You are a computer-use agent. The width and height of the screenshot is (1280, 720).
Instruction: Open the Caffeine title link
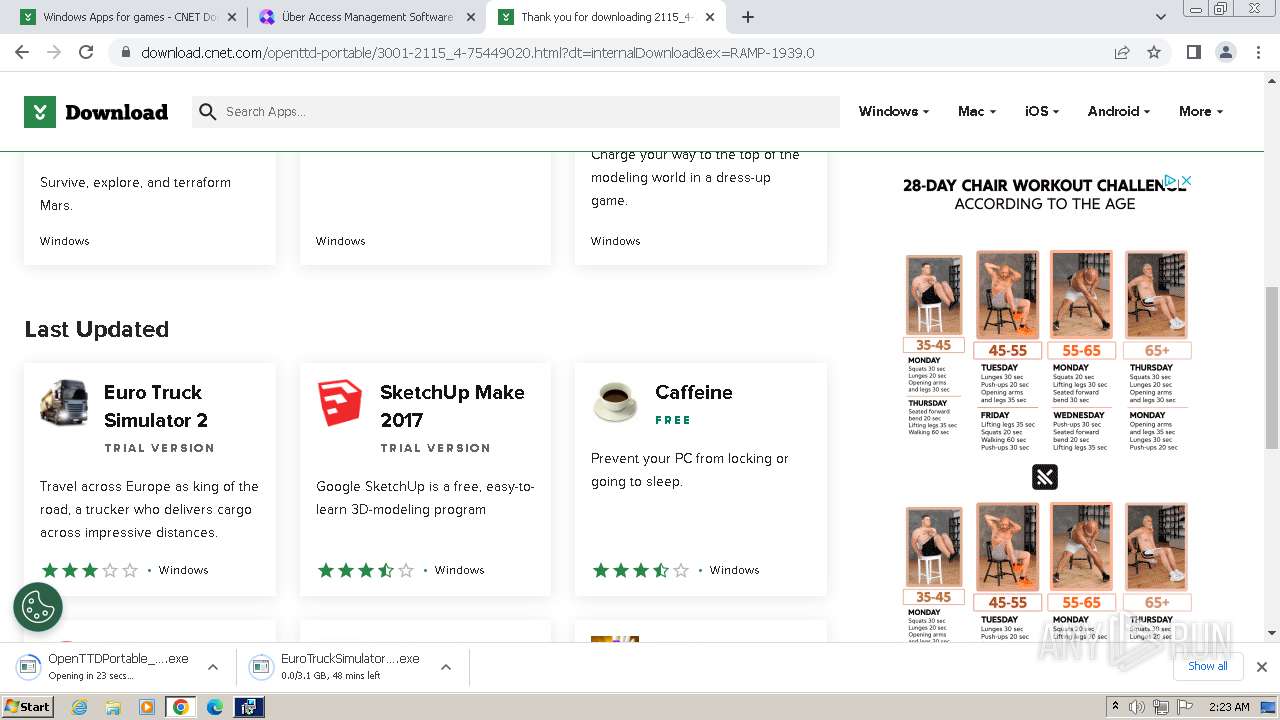[x=694, y=392]
